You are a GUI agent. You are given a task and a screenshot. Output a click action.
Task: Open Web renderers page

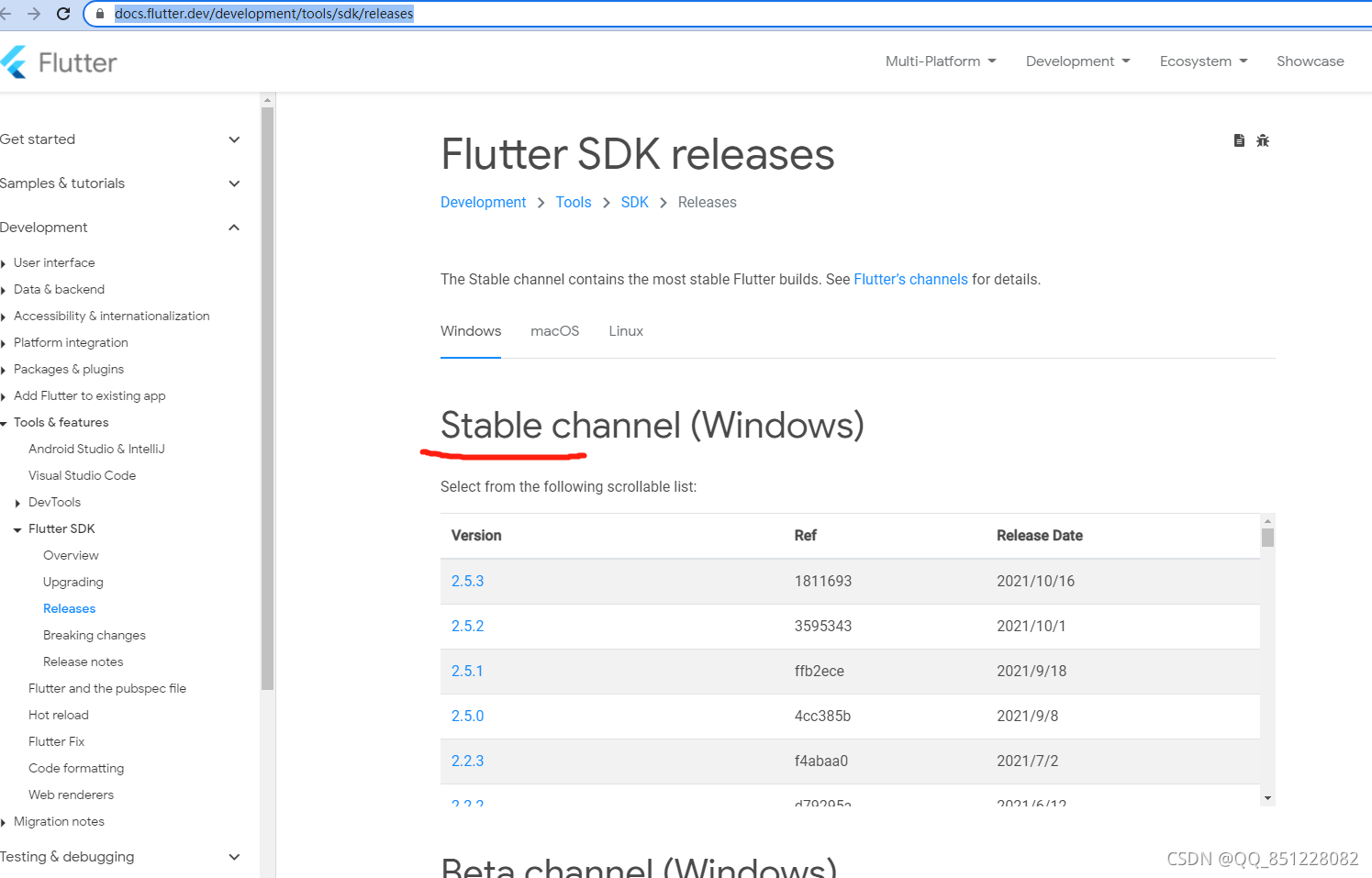[71, 795]
